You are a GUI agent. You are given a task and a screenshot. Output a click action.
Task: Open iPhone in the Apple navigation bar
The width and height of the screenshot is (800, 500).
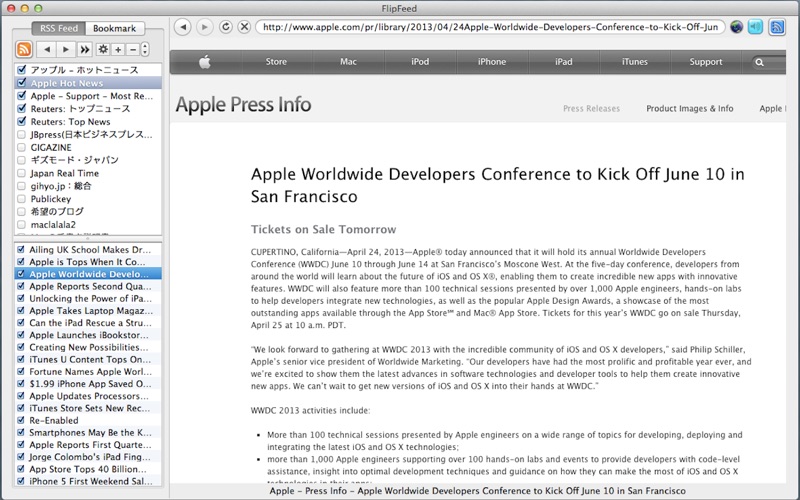click(492, 62)
